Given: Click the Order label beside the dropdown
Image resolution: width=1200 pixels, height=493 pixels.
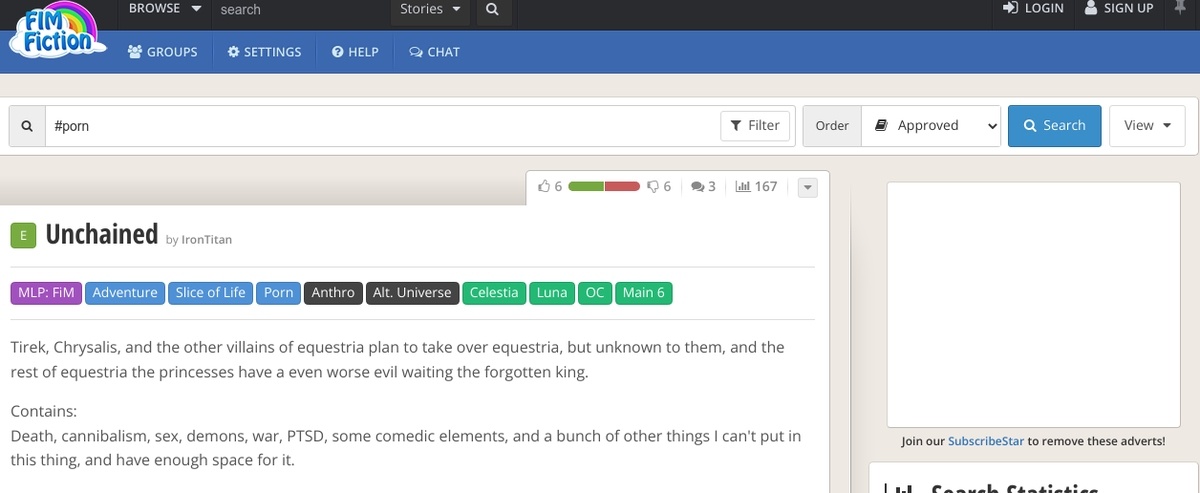Looking at the screenshot, I should [x=832, y=126].
